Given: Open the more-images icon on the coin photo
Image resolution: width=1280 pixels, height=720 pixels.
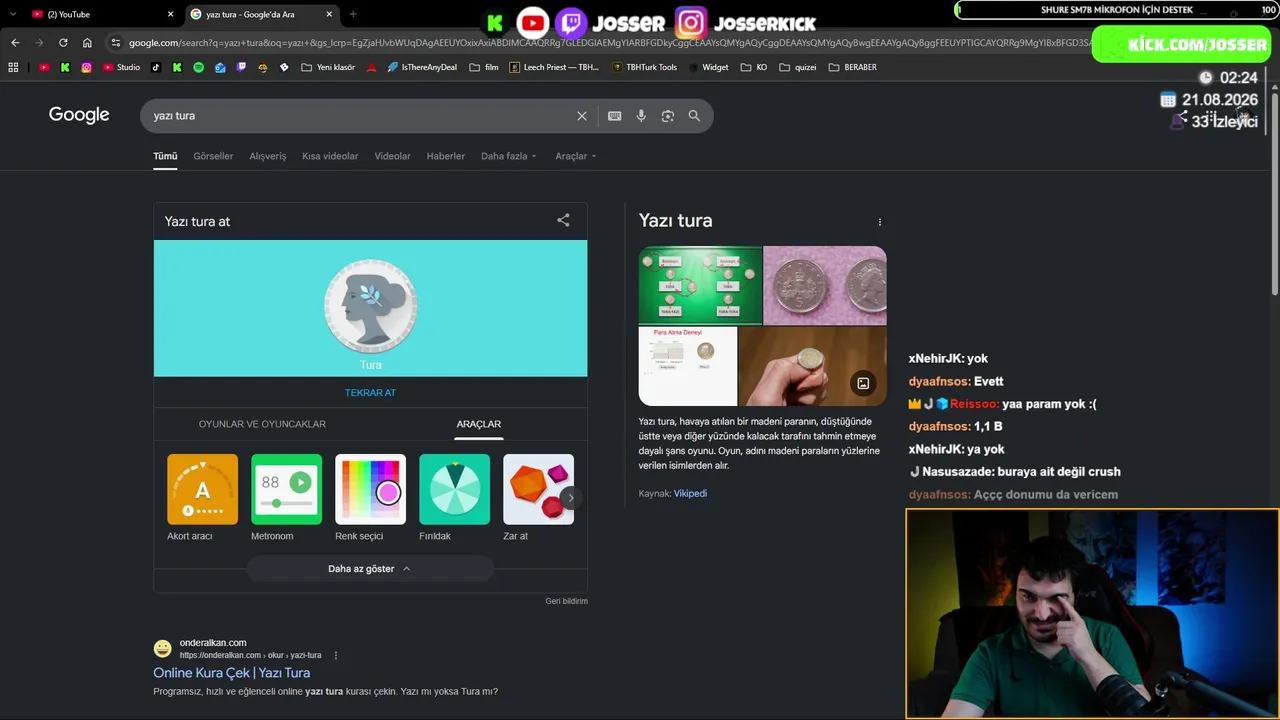Looking at the screenshot, I should [x=863, y=383].
